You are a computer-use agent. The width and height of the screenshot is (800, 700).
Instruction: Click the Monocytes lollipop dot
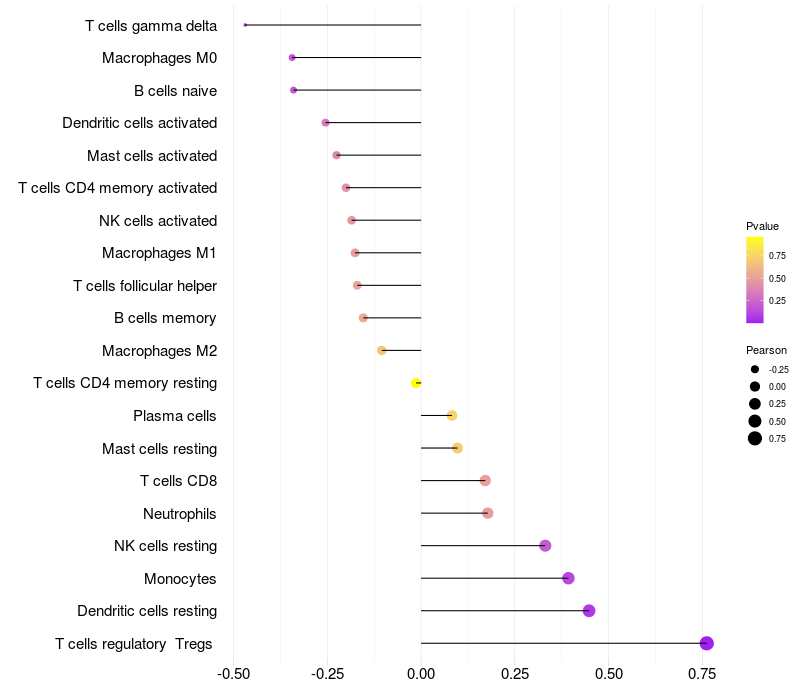pos(568,578)
